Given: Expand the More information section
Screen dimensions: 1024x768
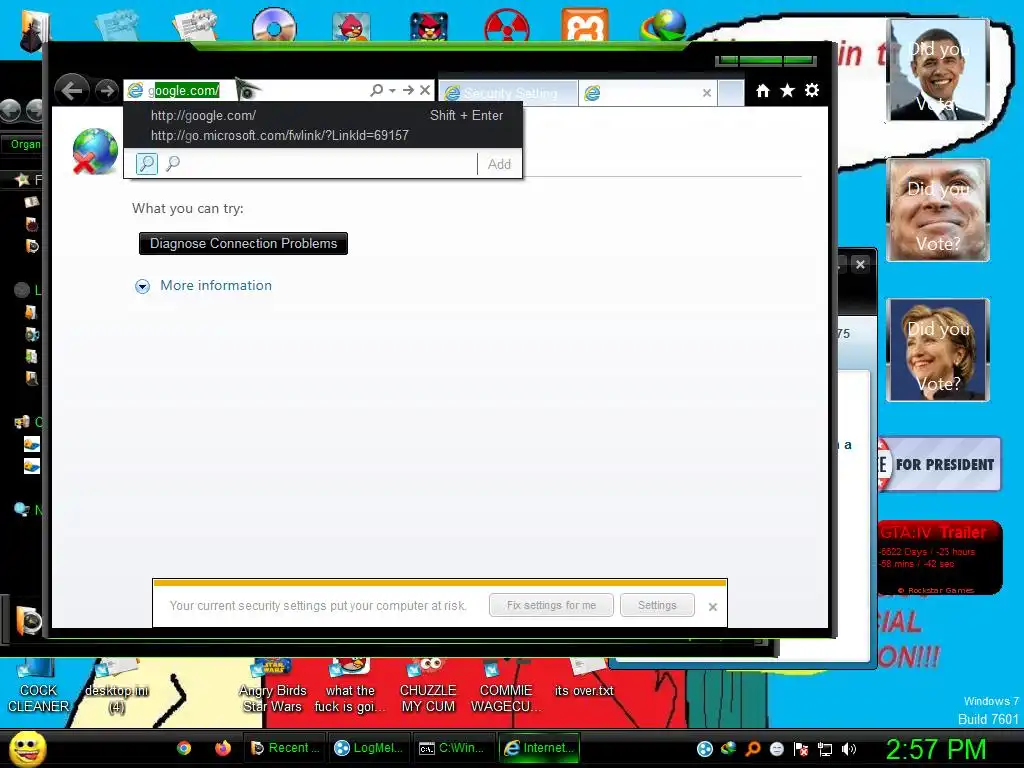Looking at the screenshot, I should click(142, 286).
